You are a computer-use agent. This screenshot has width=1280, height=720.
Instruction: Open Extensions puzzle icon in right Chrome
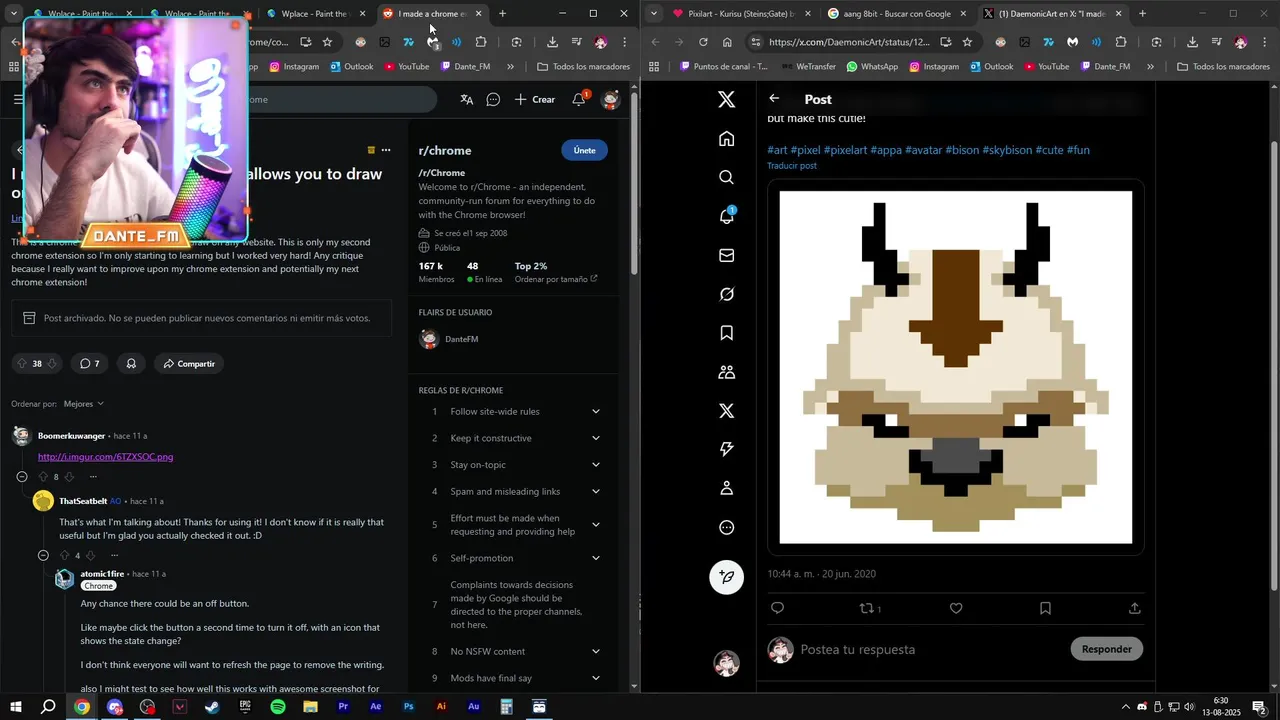point(1121,42)
